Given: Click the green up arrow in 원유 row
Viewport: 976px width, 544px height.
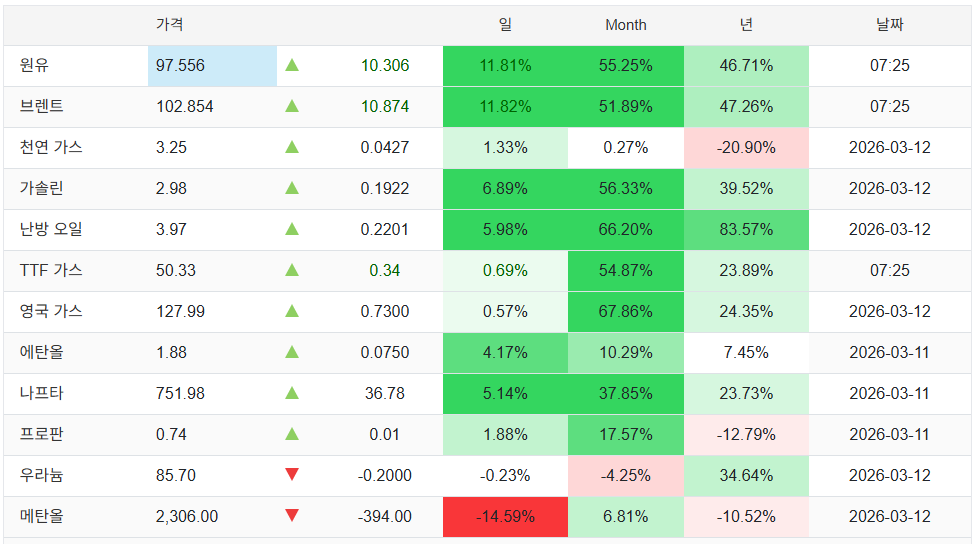Looking at the screenshot, I should (x=292, y=65).
